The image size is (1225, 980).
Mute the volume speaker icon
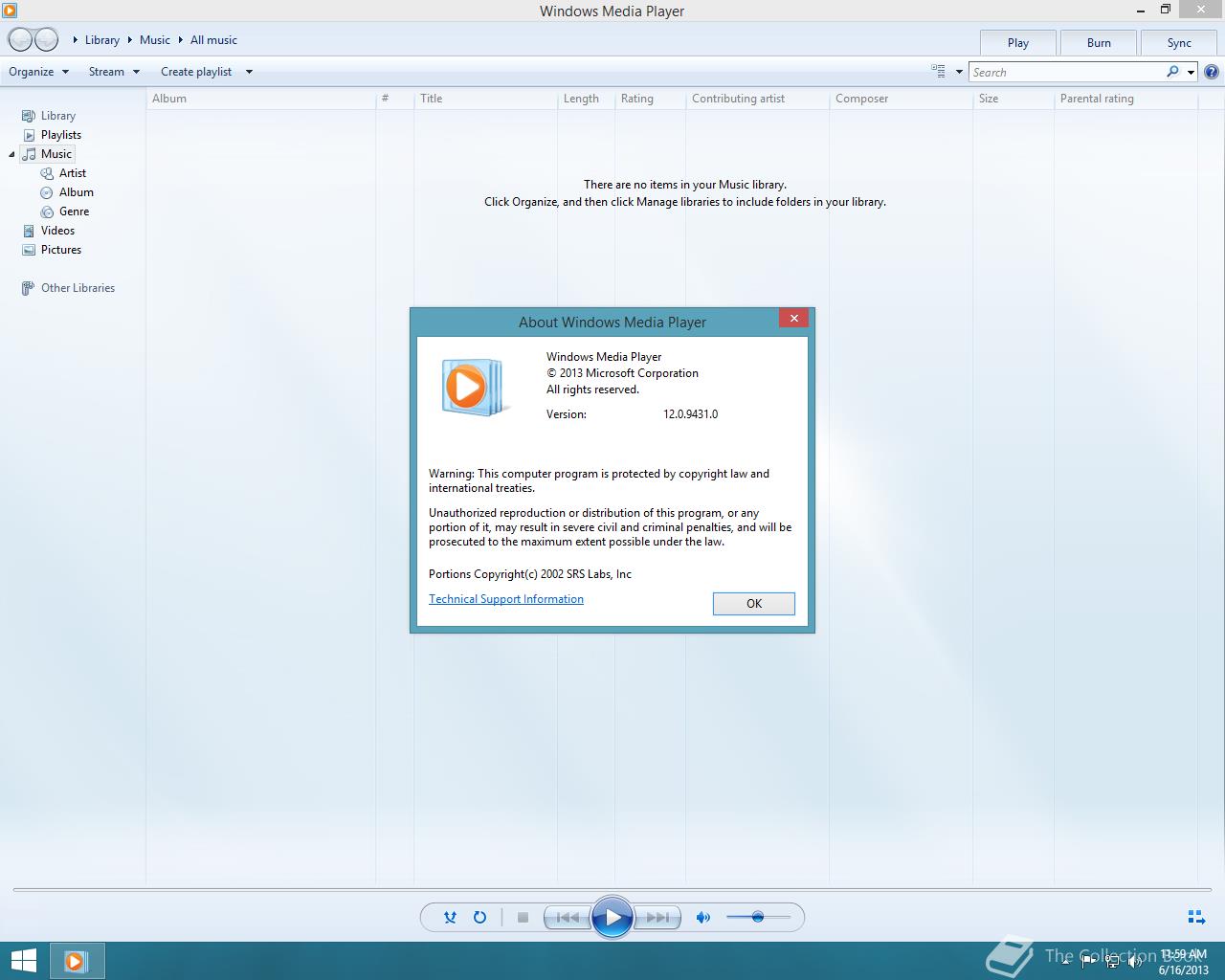pos(703,917)
